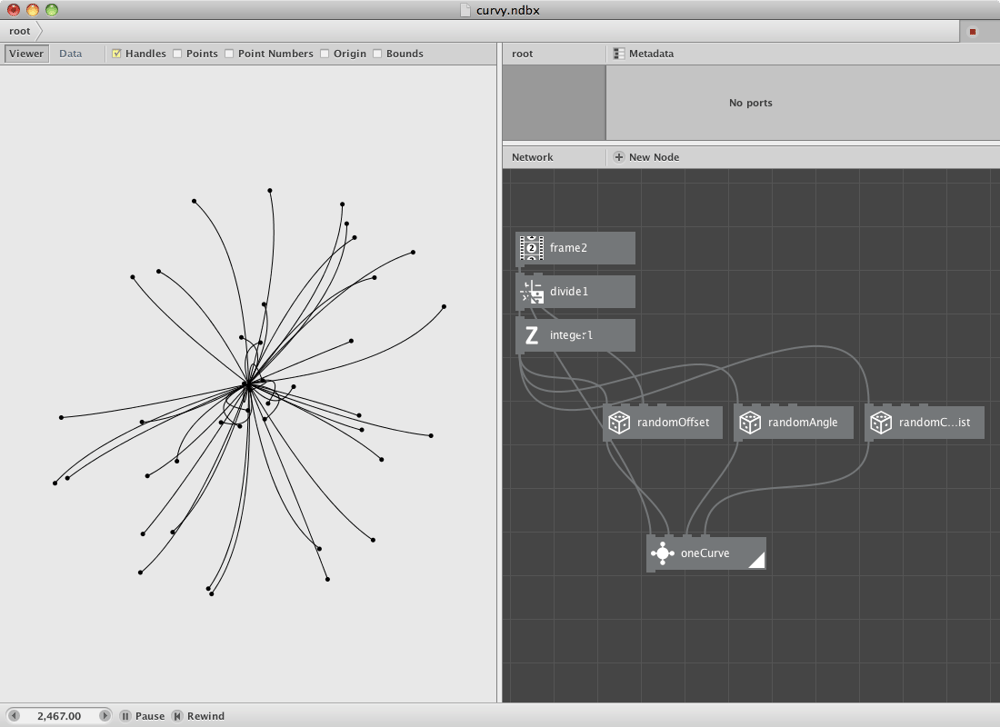
Task: Click the randomOffset dice icon
Action: click(x=619, y=422)
